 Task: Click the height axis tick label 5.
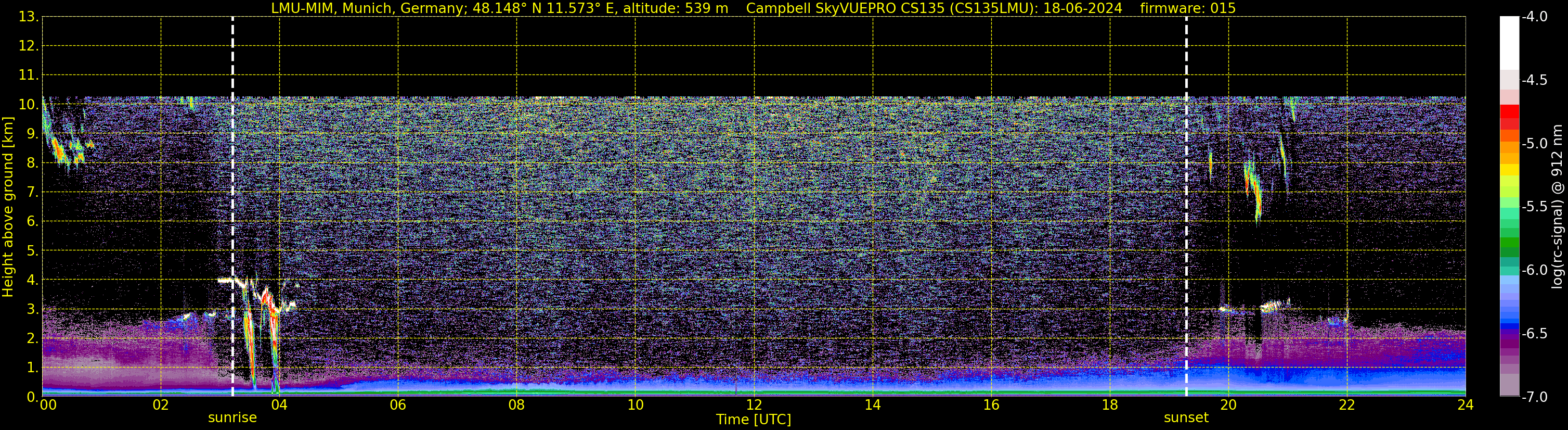point(32,250)
